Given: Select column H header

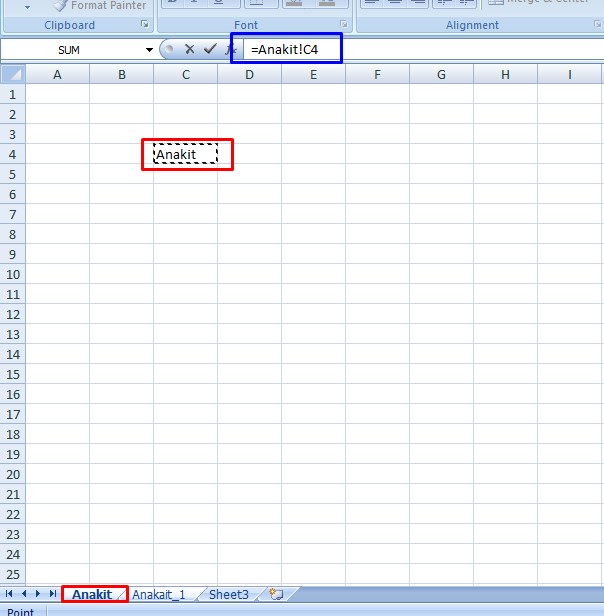Looking at the screenshot, I should point(506,75).
